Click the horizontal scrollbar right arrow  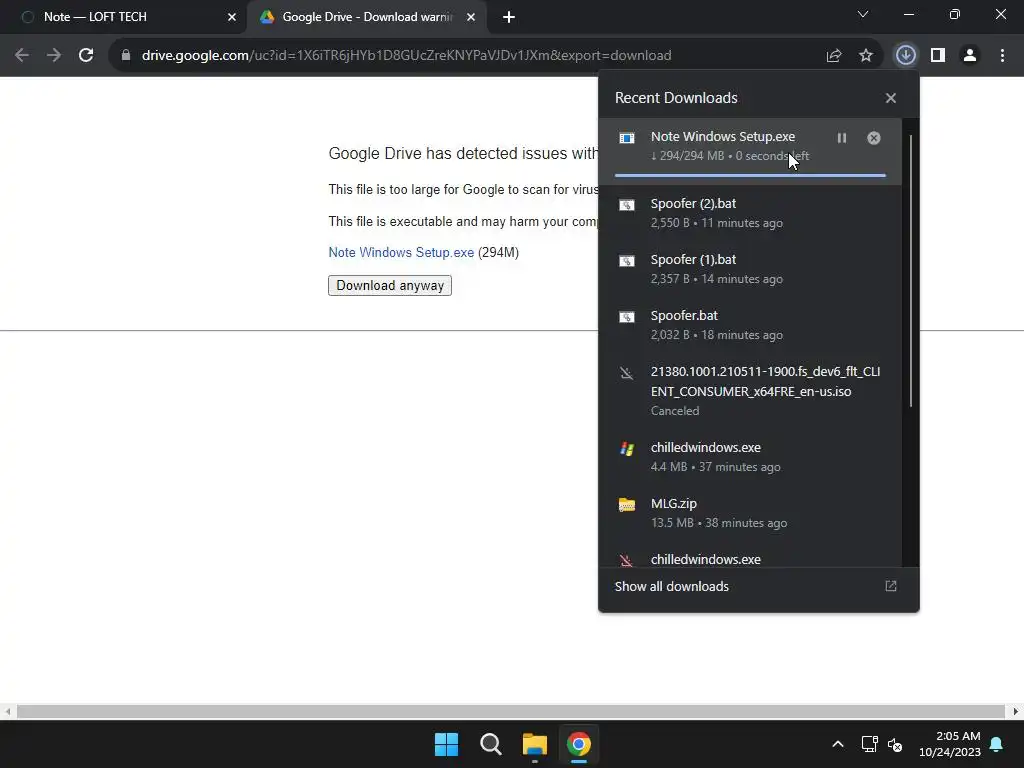pos(1016,711)
